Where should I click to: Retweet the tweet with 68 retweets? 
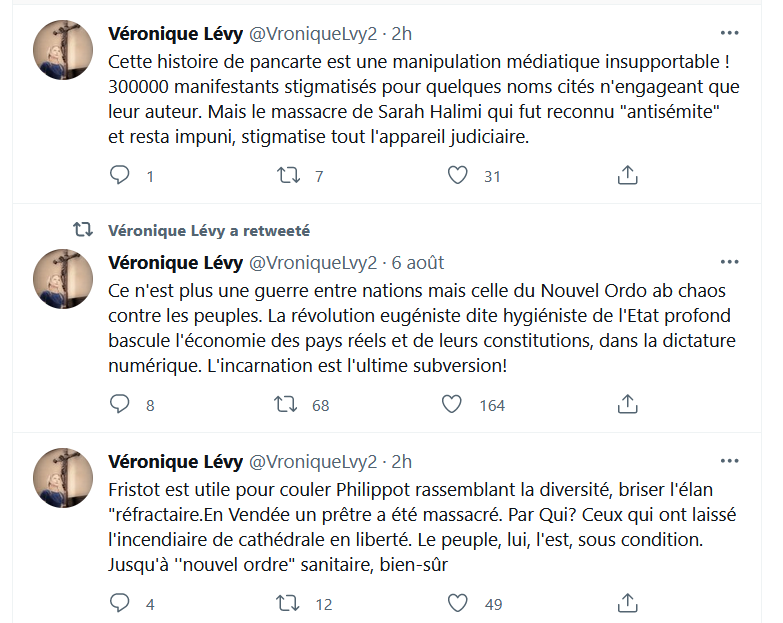tap(288, 404)
